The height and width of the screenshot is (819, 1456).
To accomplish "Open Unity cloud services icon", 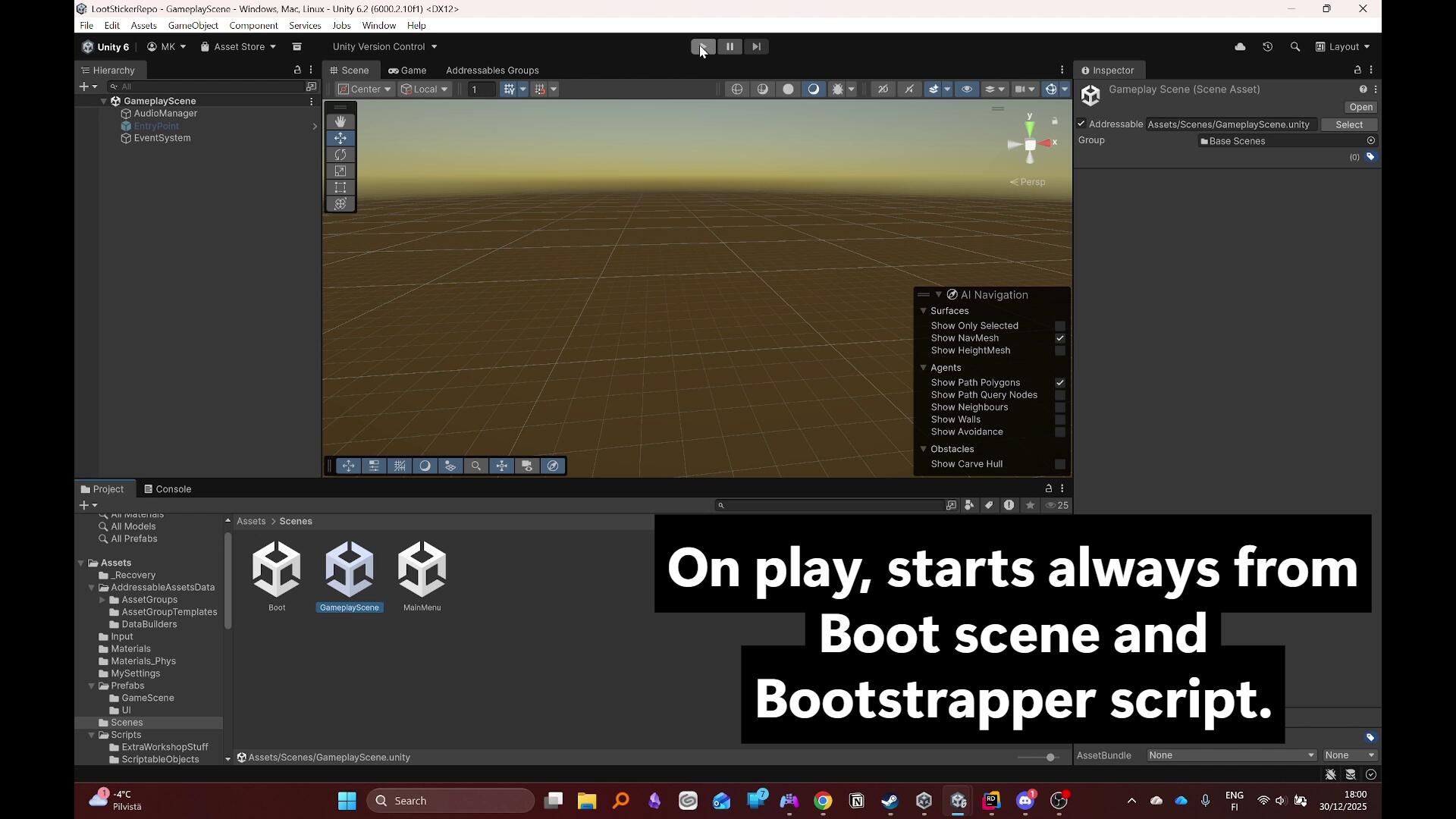I will pos(1240,47).
